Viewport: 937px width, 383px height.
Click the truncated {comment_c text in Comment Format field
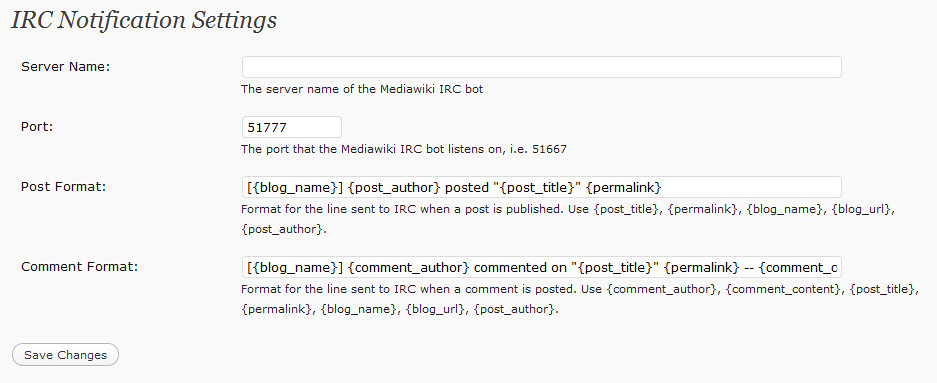click(798, 267)
